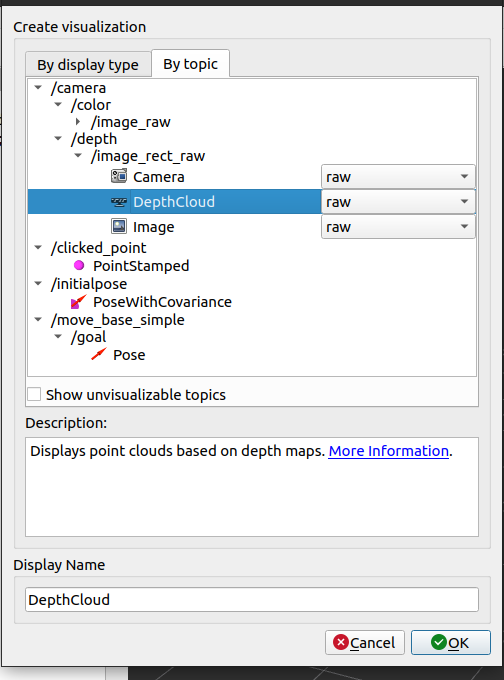Click the /color topic label

click(91, 105)
